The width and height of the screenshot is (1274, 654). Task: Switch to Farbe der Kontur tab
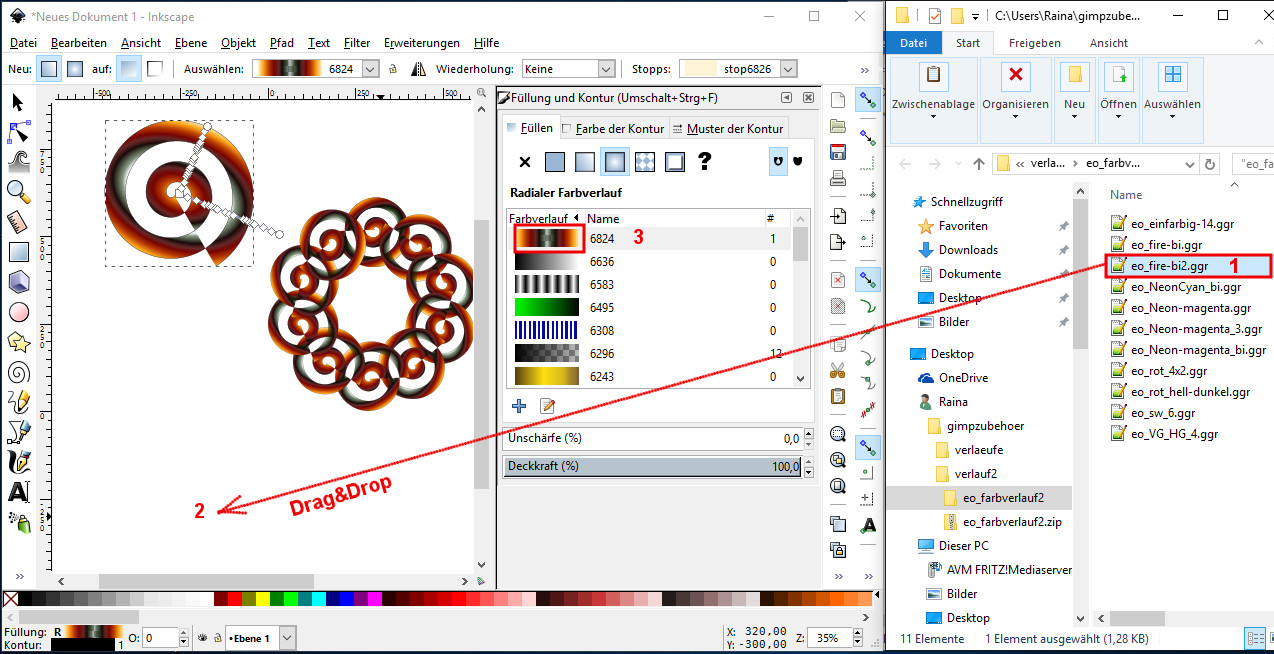coord(613,128)
